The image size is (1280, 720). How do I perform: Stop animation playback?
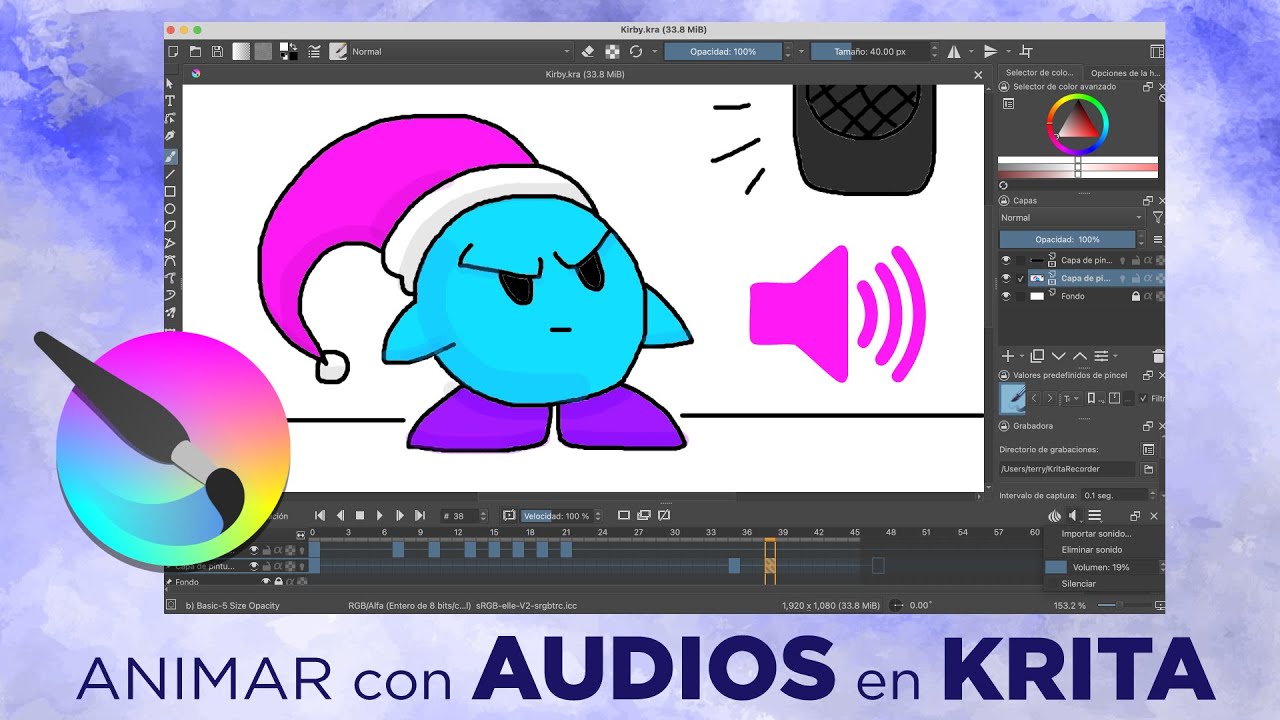[360, 515]
